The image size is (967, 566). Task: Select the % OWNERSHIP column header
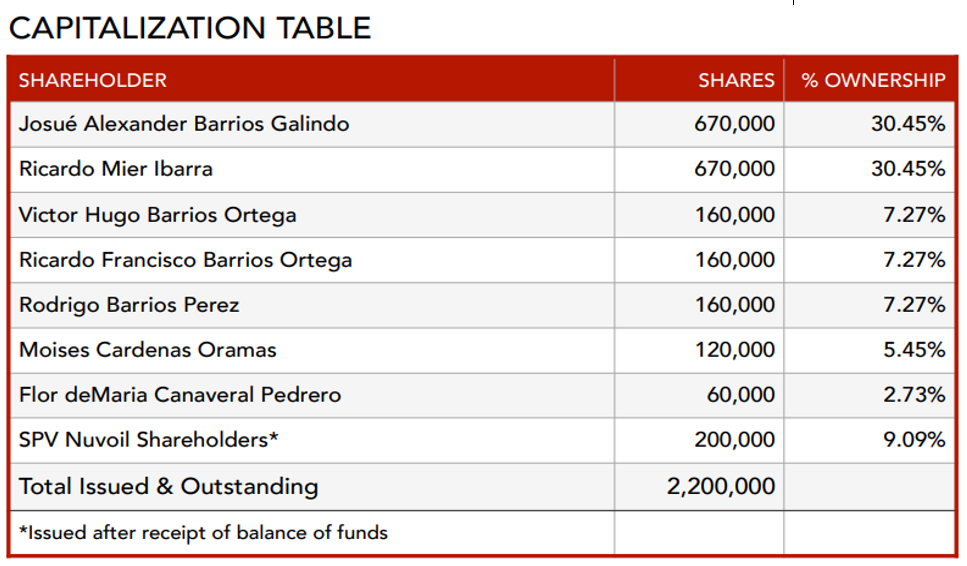point(873,80)
